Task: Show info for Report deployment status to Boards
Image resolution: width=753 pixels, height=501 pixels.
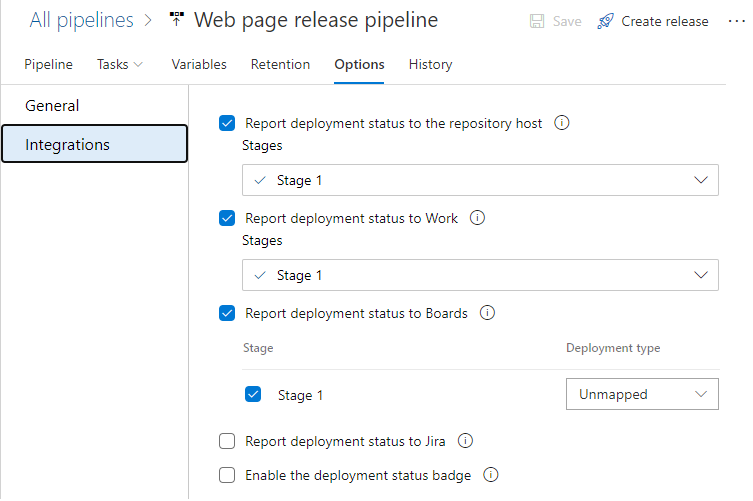Action: (x=487, y=313)
